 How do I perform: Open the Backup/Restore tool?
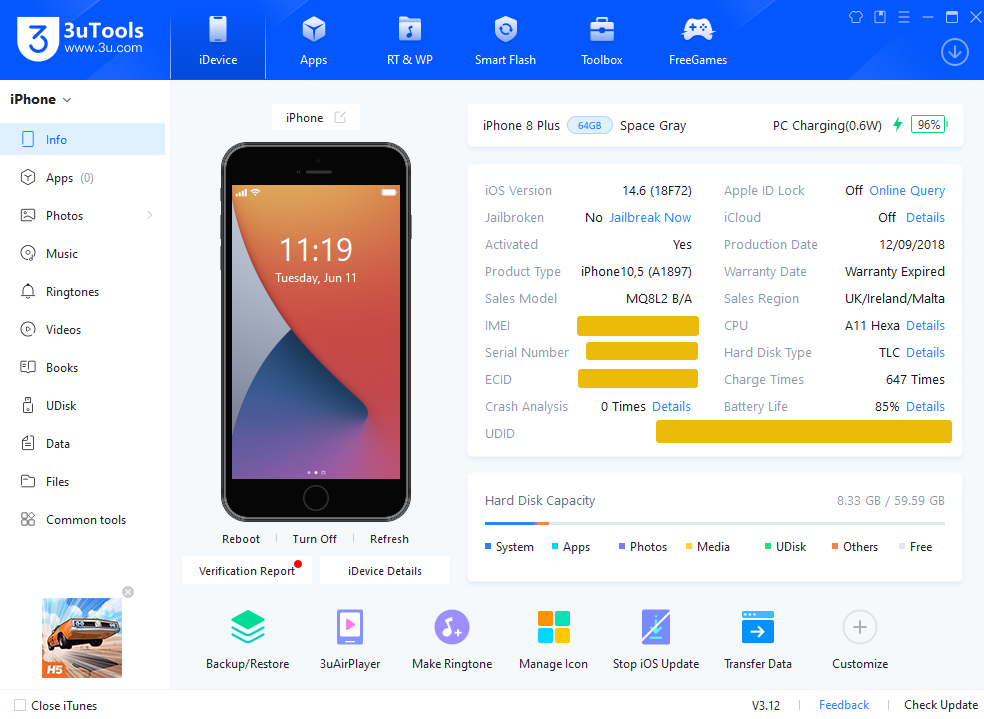coord(247,639)
